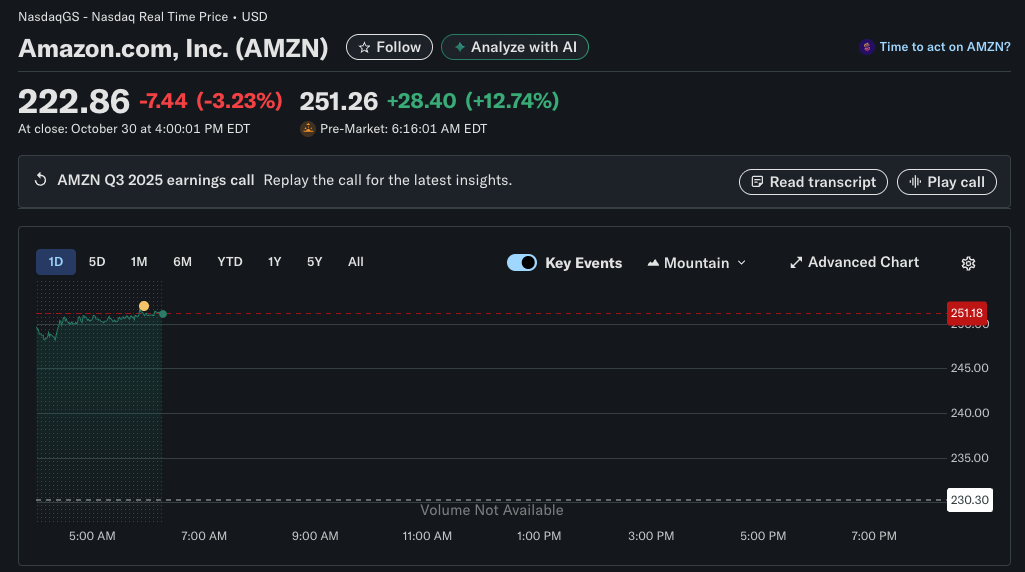Select the YTD time range
This screenshot has height=572, width=1025.
point(229,261)
